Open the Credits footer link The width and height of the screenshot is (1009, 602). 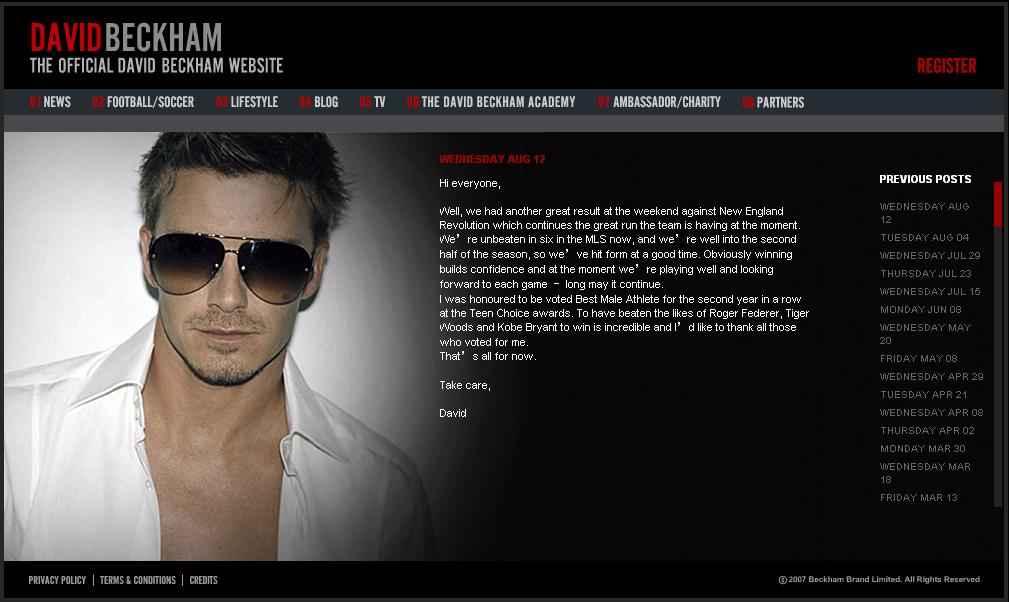point(203,580)
